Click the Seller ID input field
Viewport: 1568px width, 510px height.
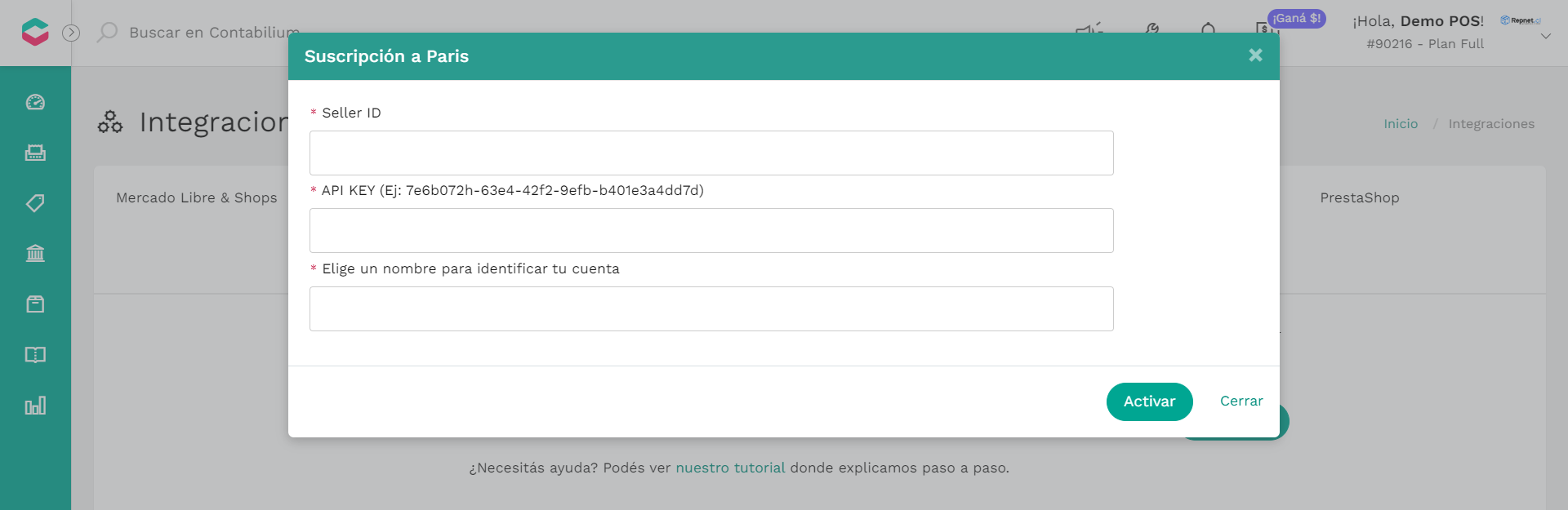pyautogui.click(x=711, y=153)
